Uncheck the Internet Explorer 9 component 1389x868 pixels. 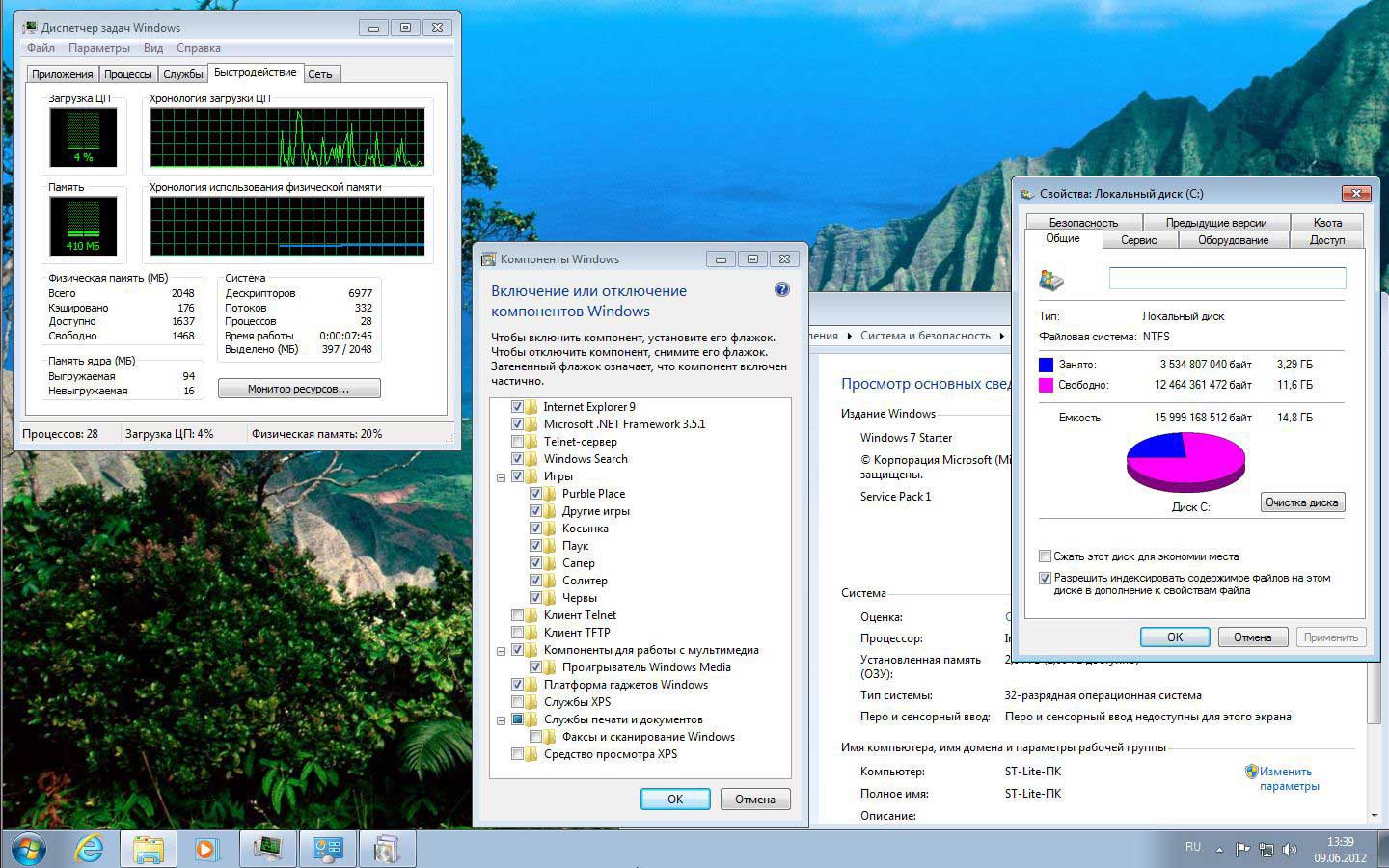[518, 407]
